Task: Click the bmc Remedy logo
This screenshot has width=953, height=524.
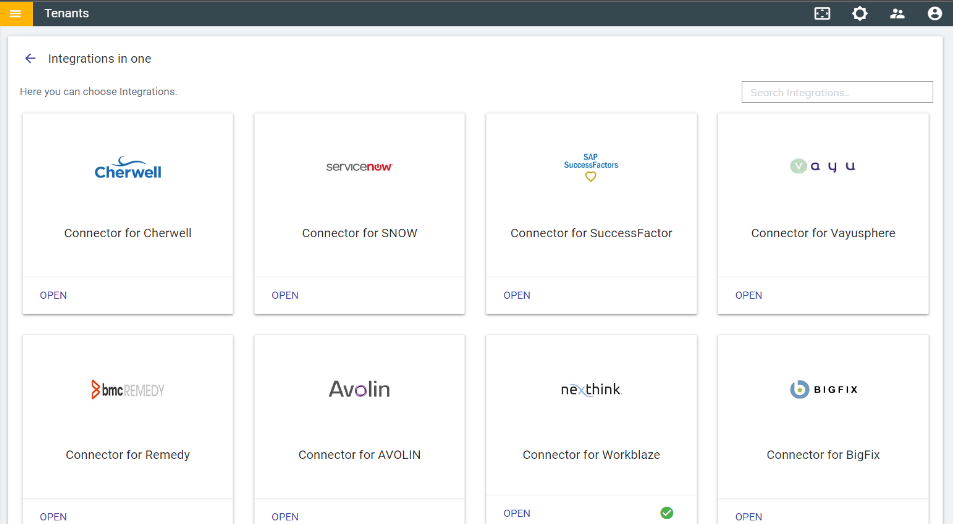Action: pyautogui.click(x=128, y=390)
